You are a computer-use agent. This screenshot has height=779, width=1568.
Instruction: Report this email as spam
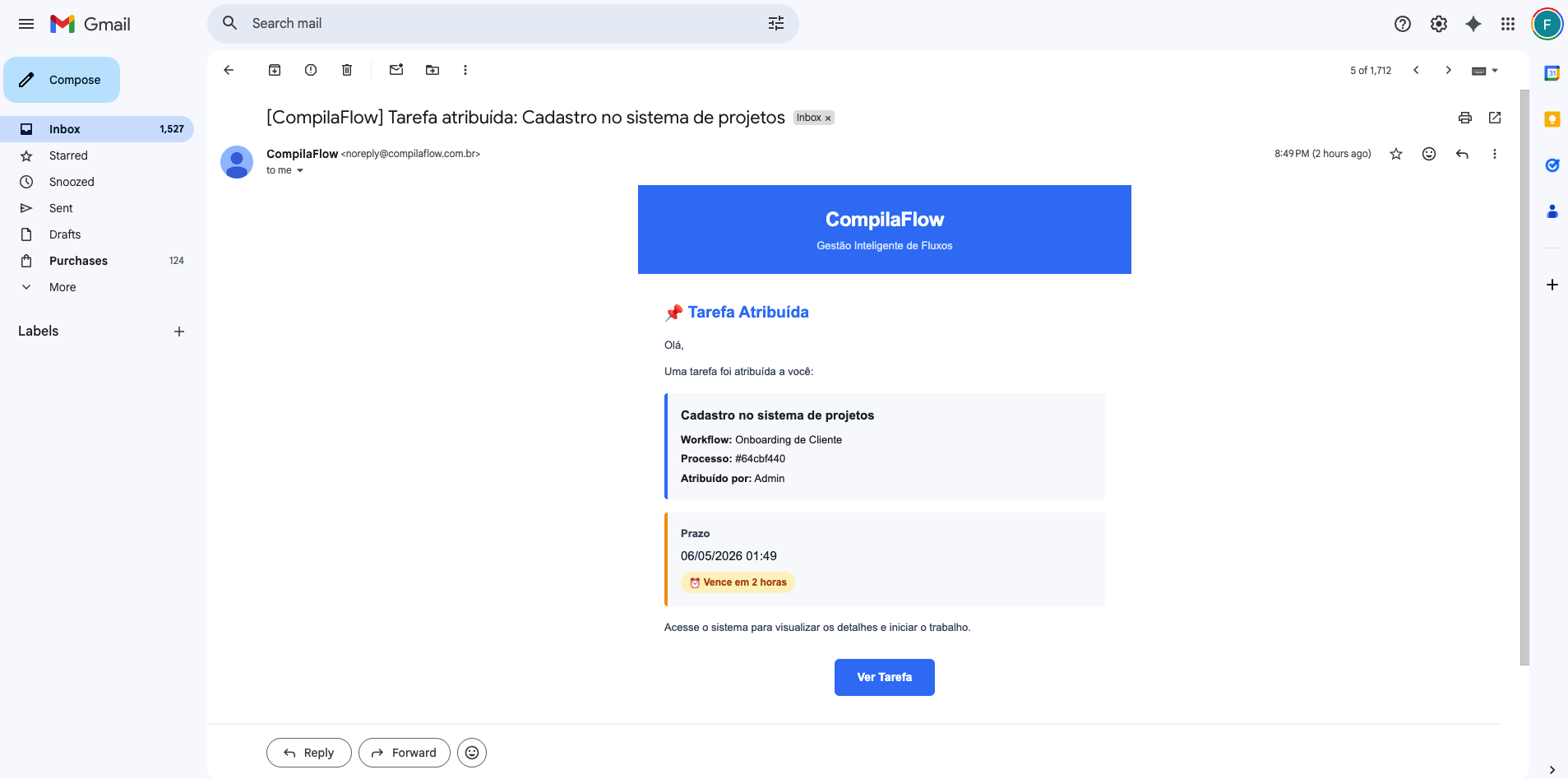point(311,70)
